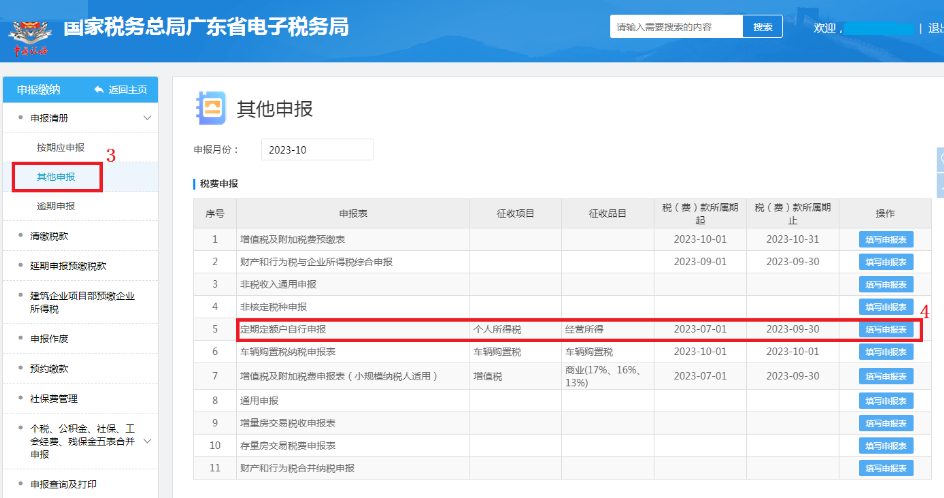Click the 申报表 column header
Screen dimensions: 944x498
353,214
